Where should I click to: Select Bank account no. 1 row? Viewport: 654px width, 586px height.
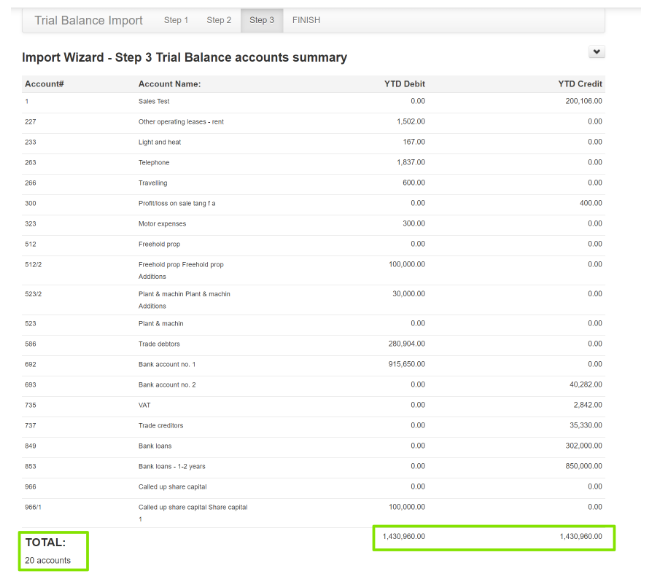pyautogui.click(x=167, y=364)
